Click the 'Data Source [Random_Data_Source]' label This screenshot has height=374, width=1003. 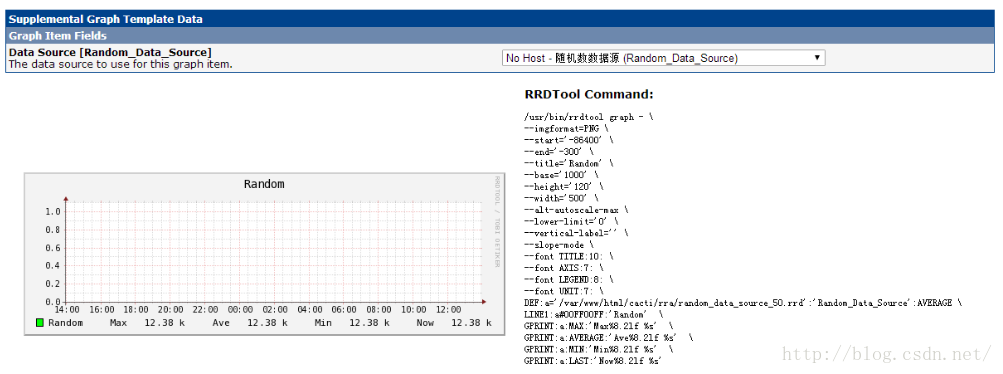click(109, 52)
